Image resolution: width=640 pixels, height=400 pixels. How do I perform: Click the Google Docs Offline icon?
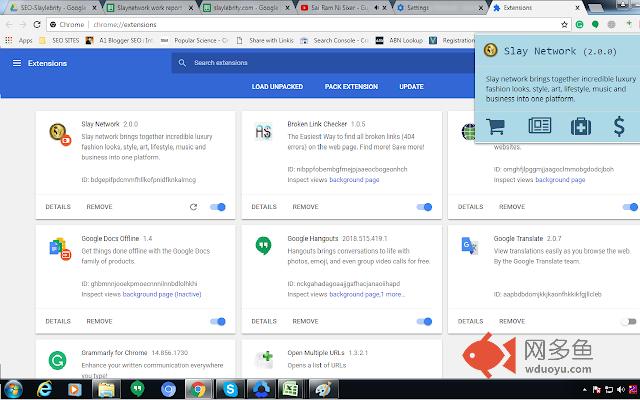60,249
